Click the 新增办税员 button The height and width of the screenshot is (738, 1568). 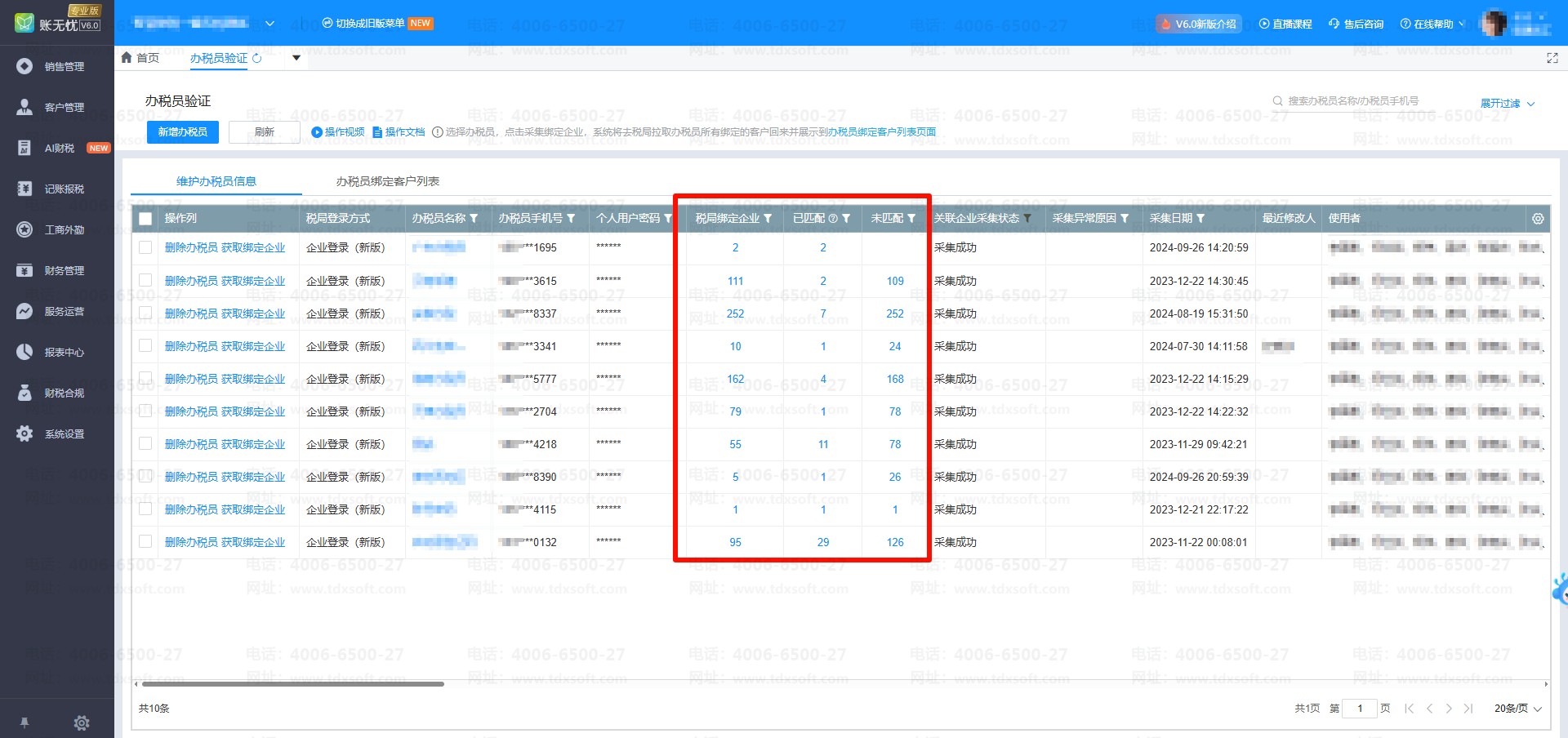183,132
